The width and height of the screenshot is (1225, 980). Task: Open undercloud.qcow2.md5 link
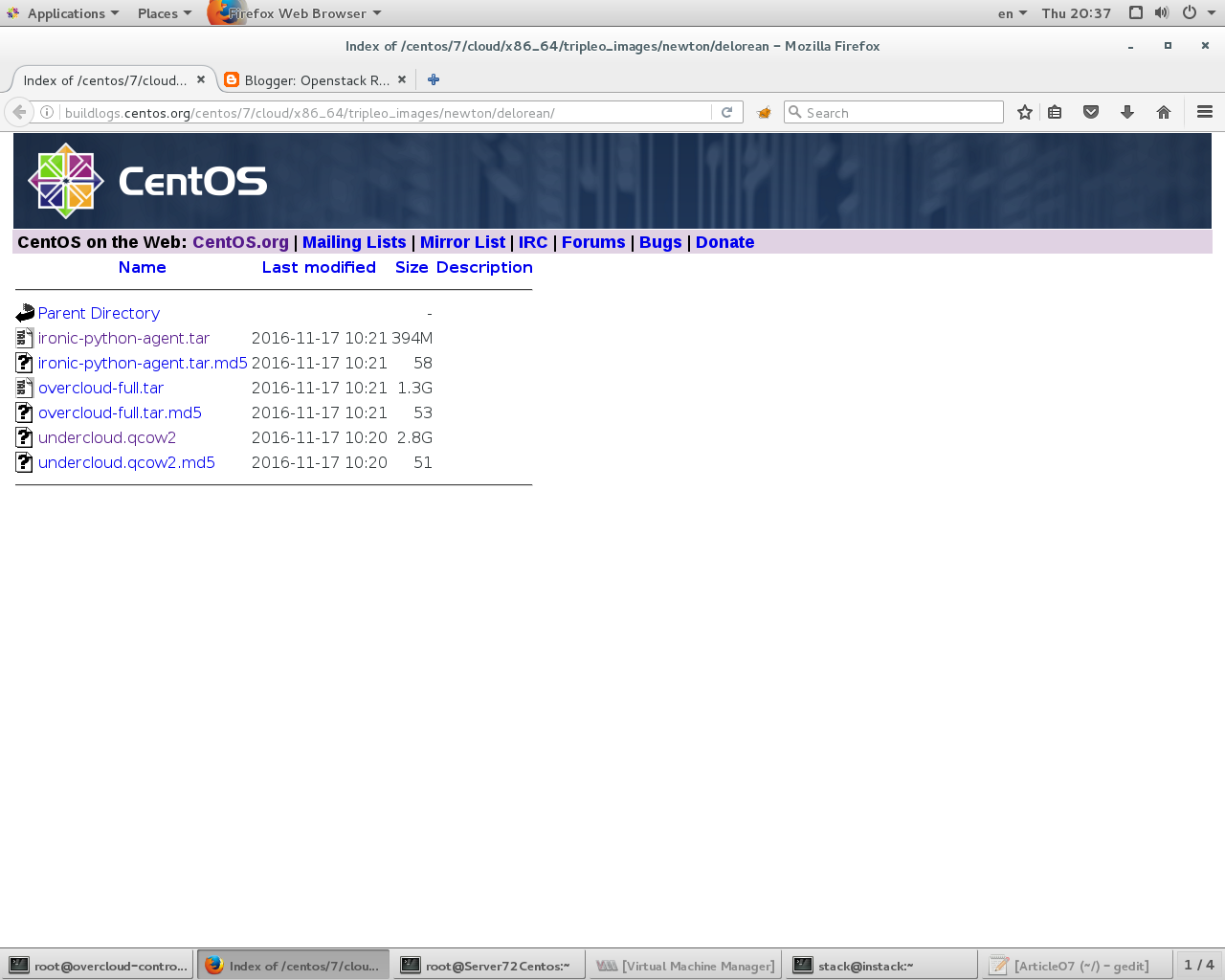click(126, 462)
